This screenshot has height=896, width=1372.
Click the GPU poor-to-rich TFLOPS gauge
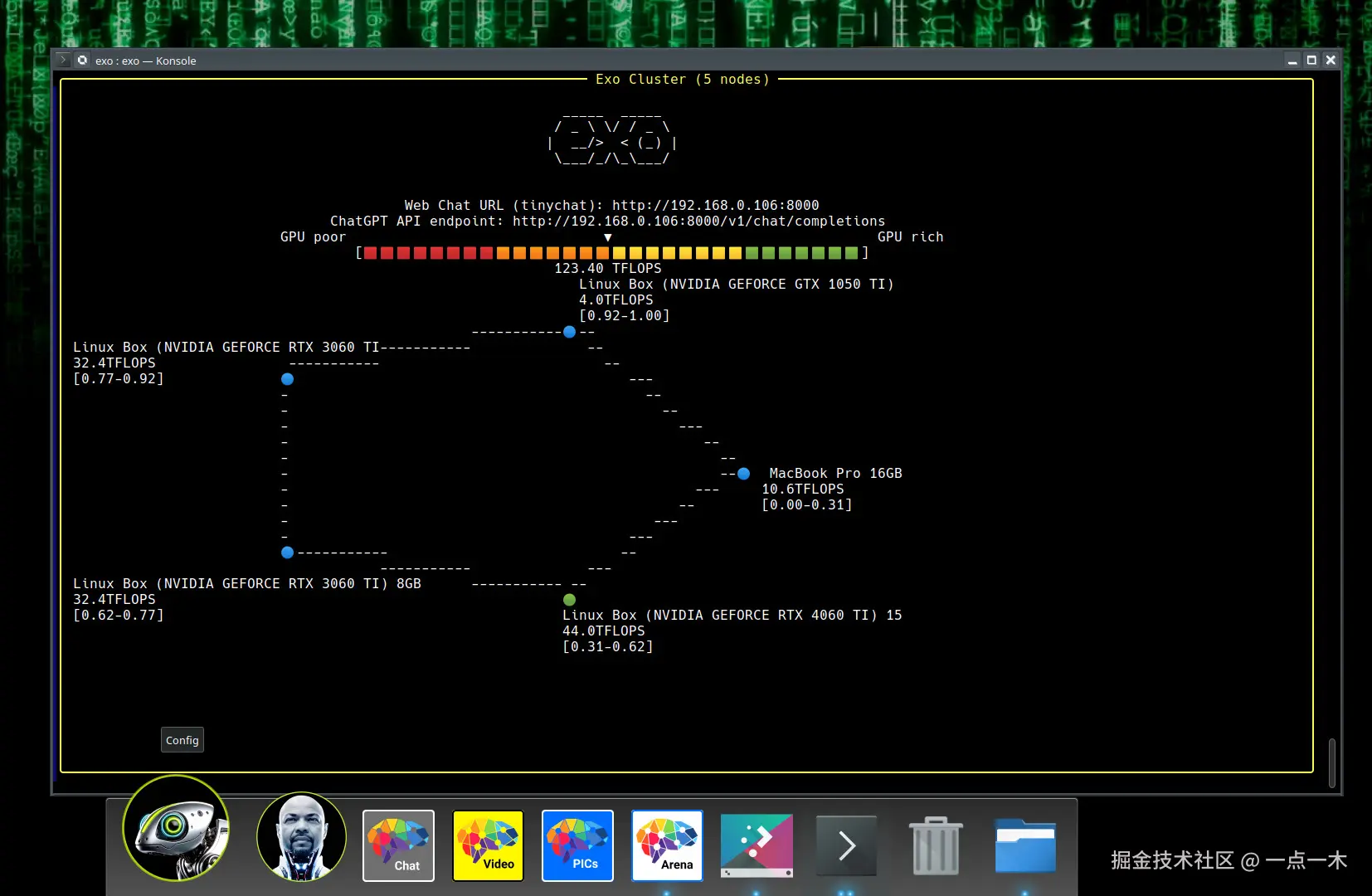611,253
